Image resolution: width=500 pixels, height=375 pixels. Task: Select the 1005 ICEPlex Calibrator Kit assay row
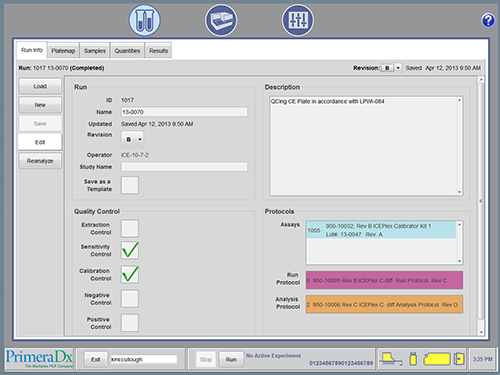[x=381, y=230]
